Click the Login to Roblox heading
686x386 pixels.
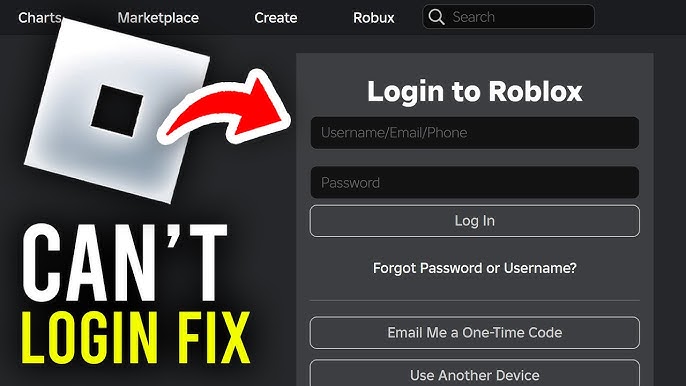click(475, 91)
